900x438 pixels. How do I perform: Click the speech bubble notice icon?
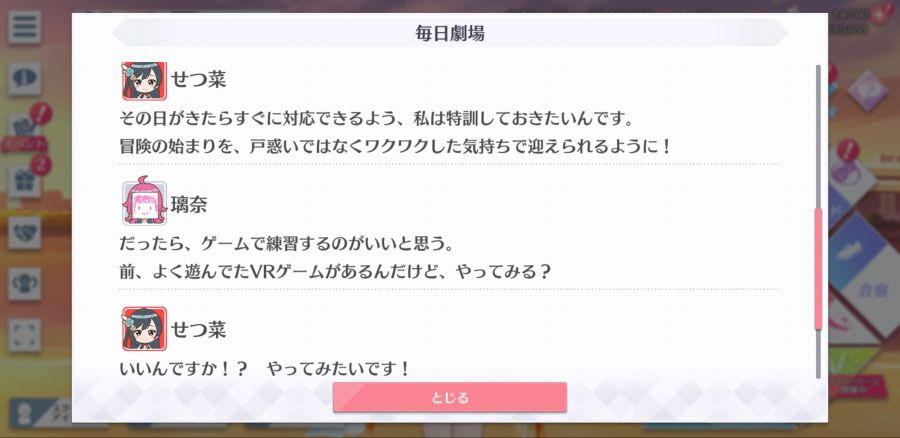tap(24, 78)
